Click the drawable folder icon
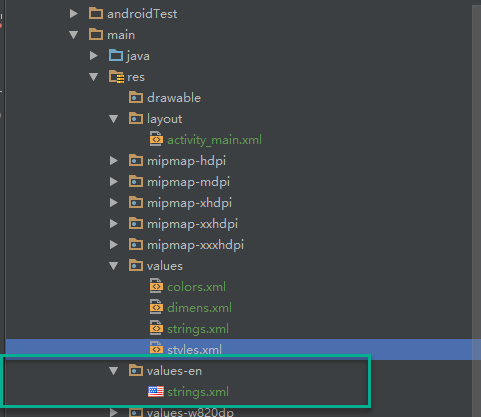Image resolution: width=481 pixels, height=417 pixels. click(136, 97)
